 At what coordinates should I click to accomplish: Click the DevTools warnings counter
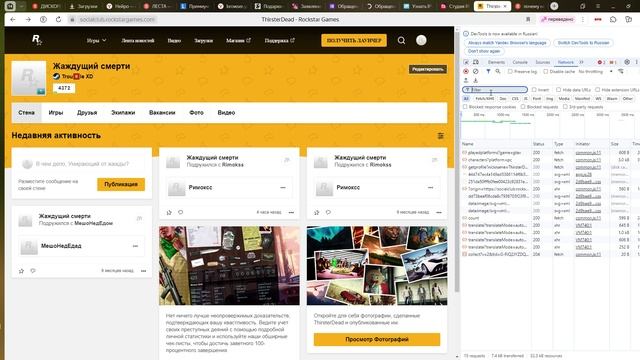(613, 62)
